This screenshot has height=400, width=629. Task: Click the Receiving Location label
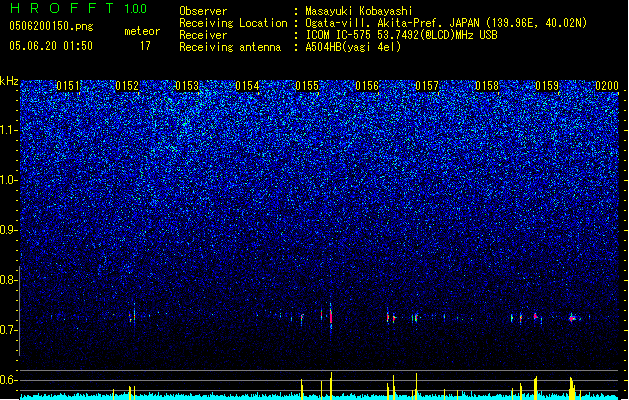point(233,23)
